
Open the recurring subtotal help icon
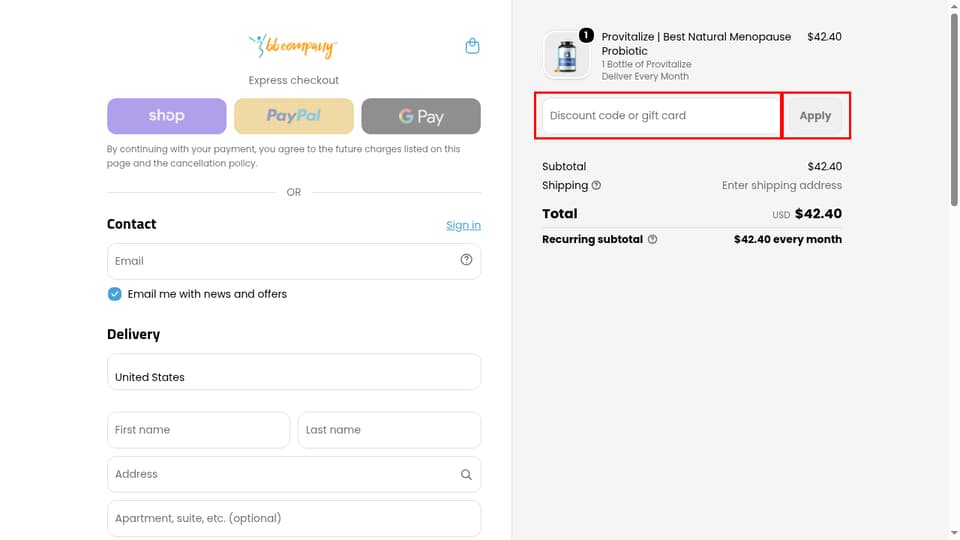[x=653, y=239]
